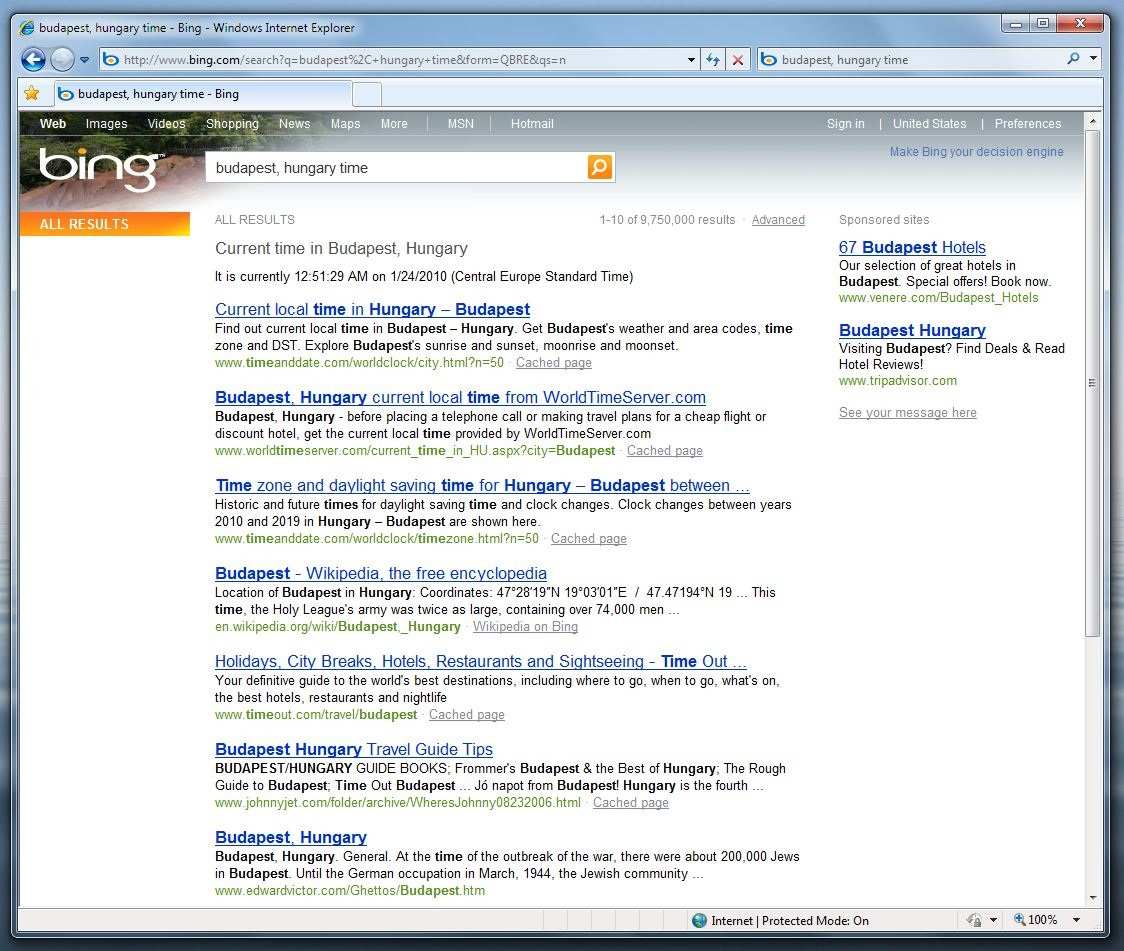Click United States region link

[x=930, y=123]
